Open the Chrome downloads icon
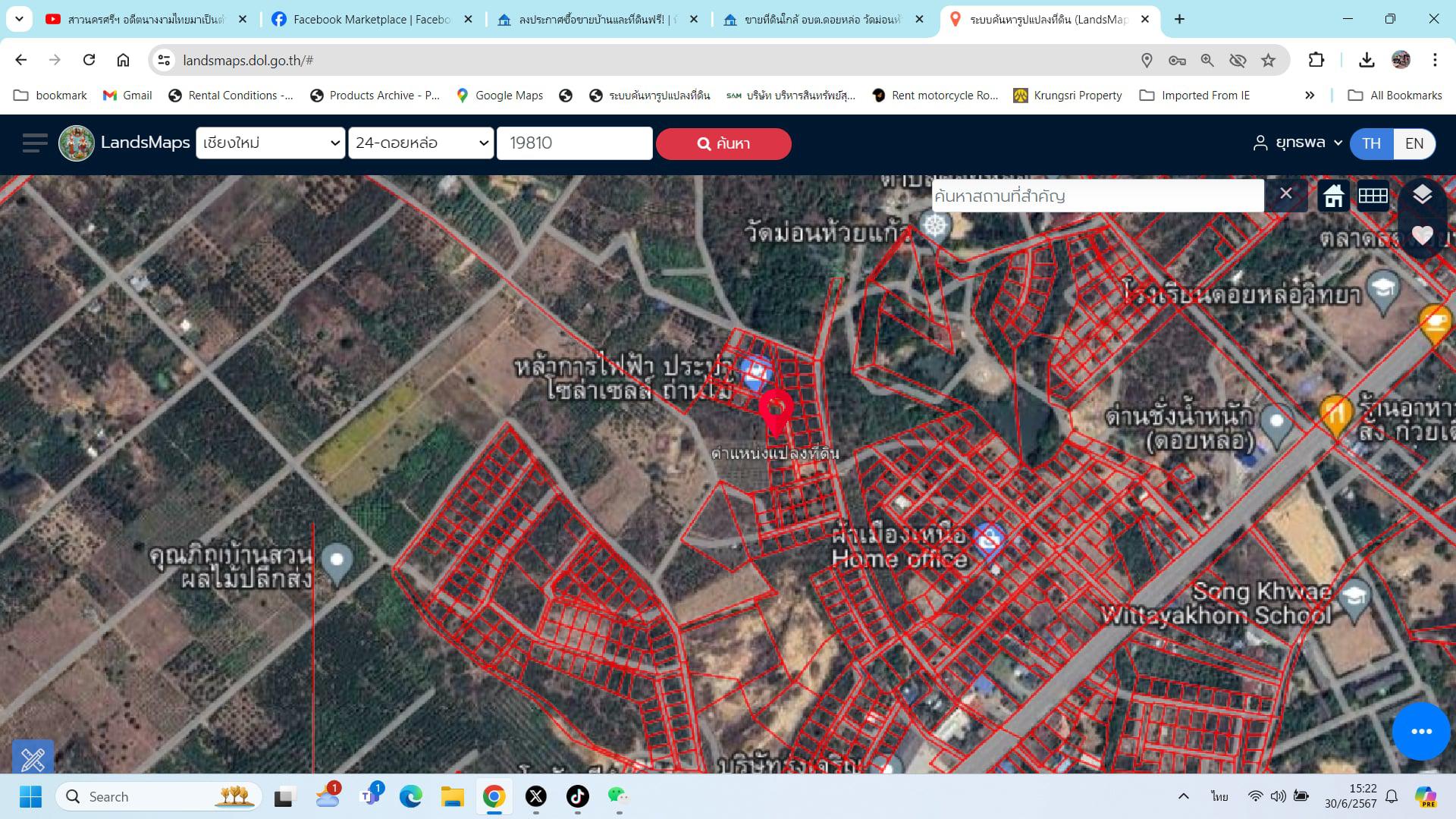This screenshot has height=819, width=1456. (x=1367, y=60)
